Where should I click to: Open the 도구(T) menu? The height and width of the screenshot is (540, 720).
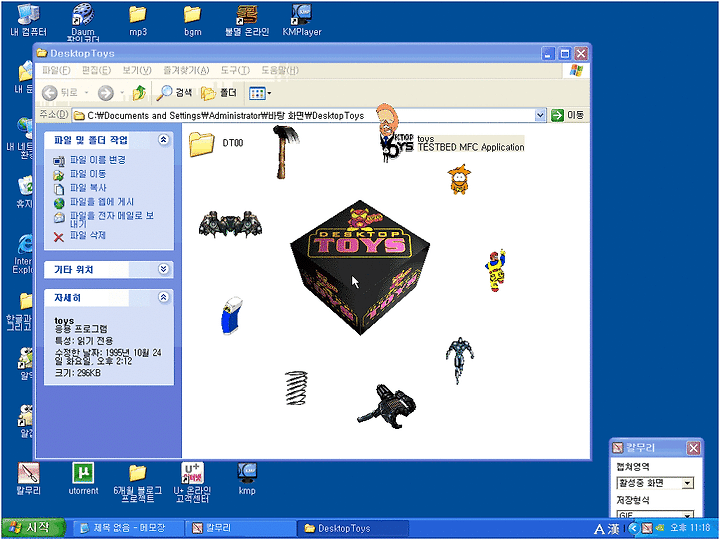[235, 70]
